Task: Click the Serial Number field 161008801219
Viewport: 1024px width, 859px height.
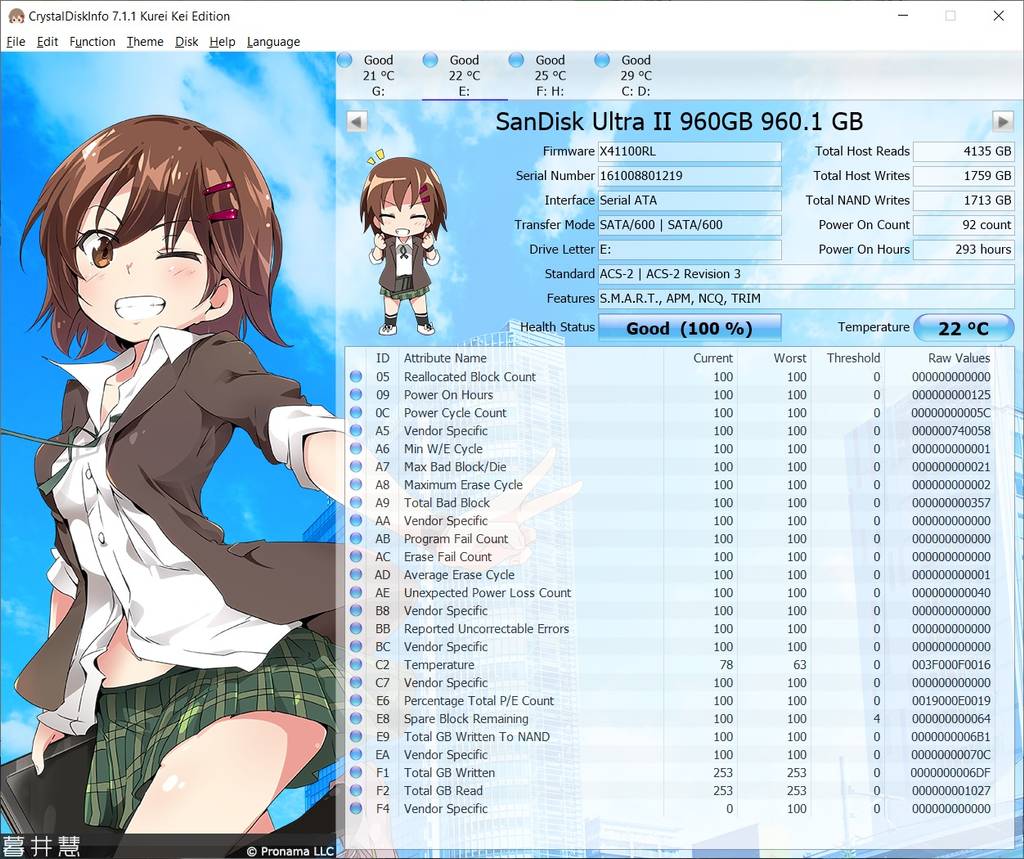Action: click(690, 176)
